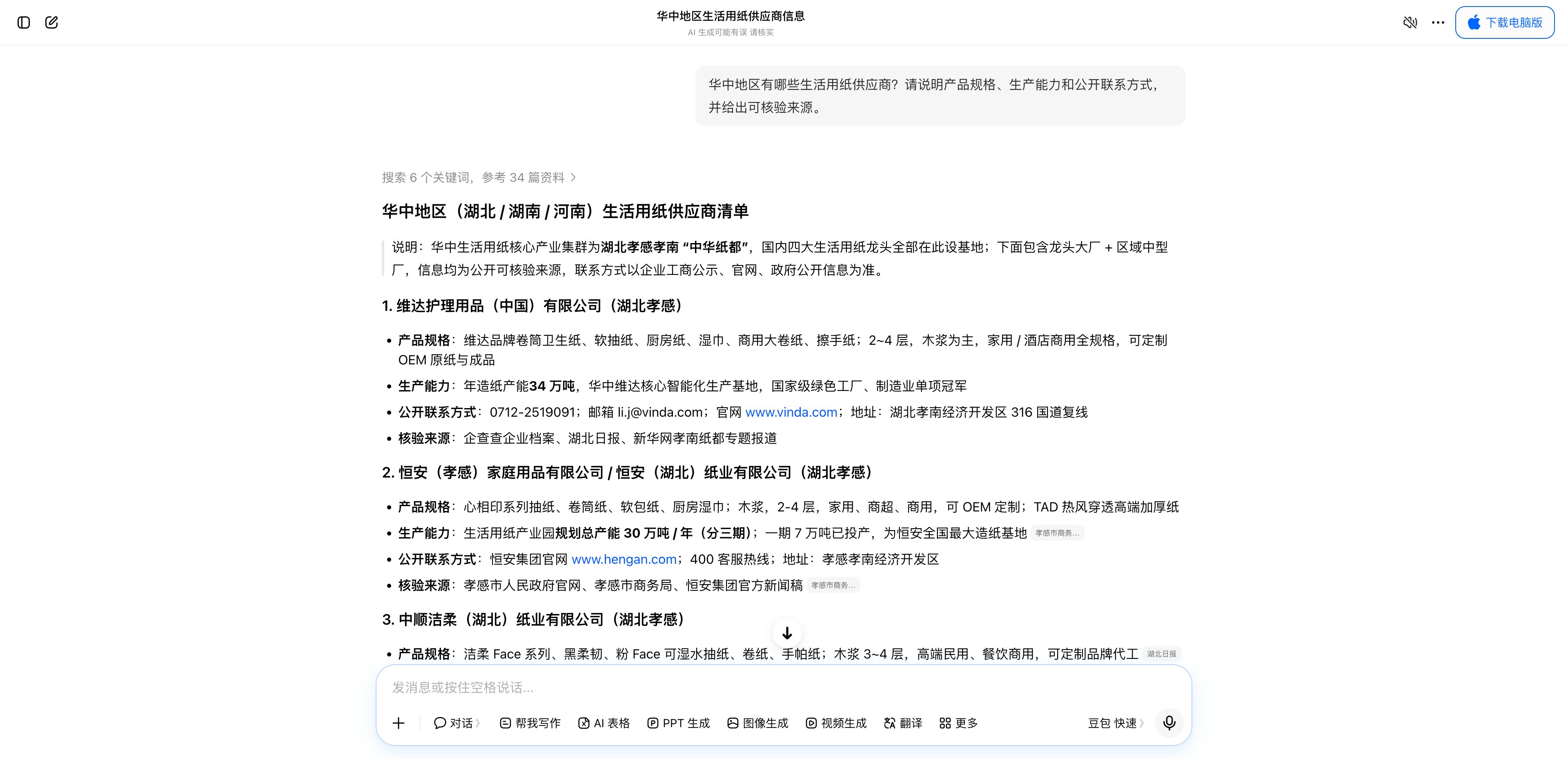Select the 帮我写作 tool
The image size is (1568, 759).
click(530, 723)
